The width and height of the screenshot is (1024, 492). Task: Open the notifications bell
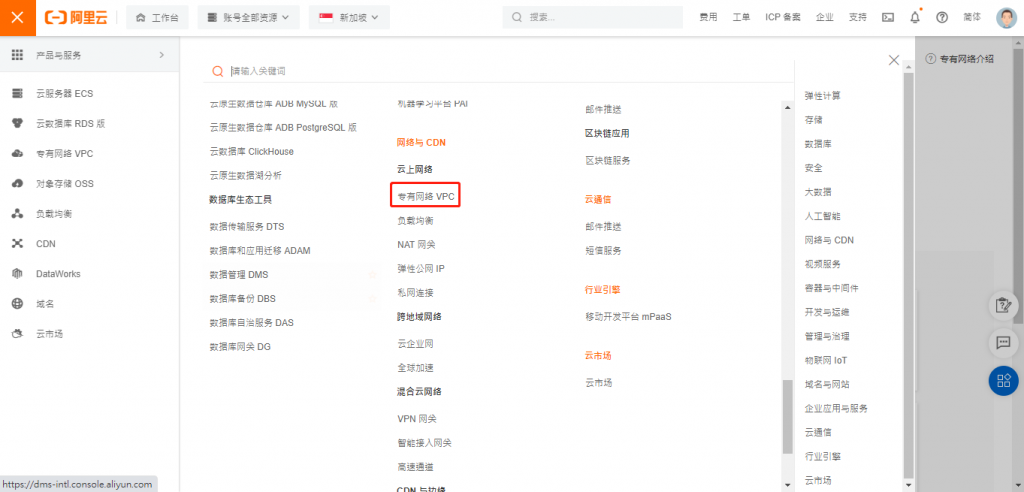(x=915, y=18)
